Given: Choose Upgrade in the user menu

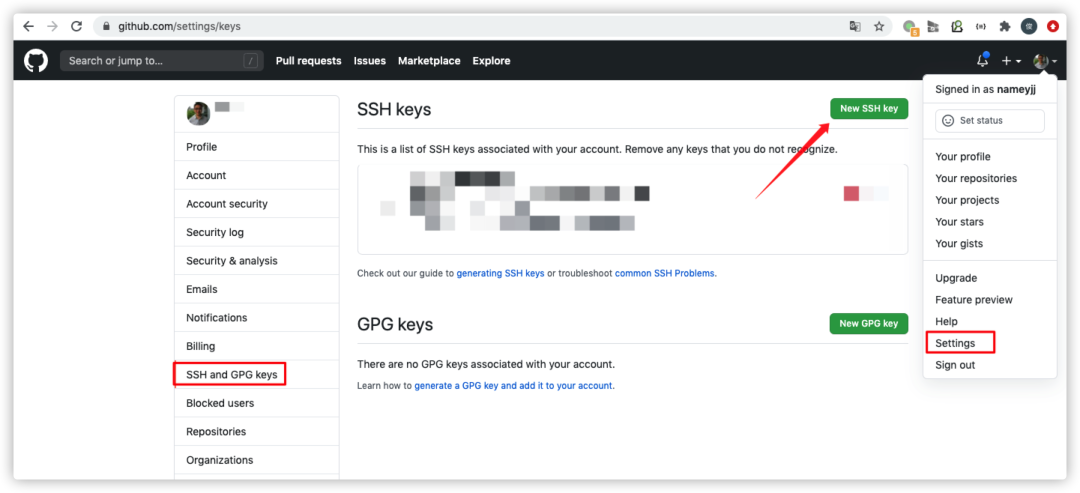Looking at the screenshot, I should [x=990, y=278].
